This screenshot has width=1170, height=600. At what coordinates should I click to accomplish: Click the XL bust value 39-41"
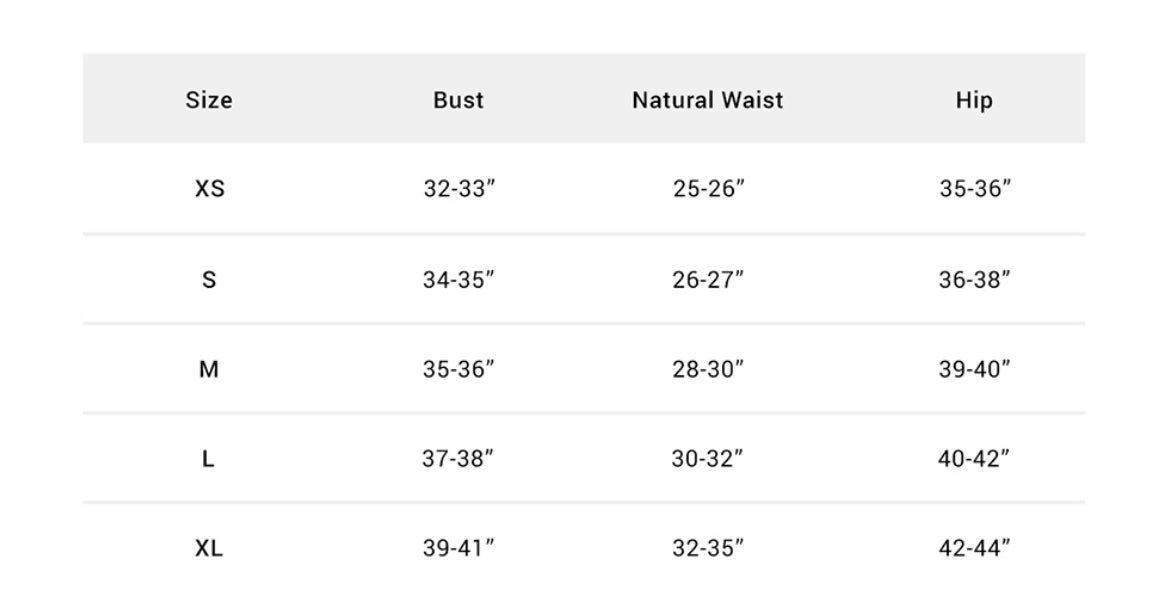(459, 549)
